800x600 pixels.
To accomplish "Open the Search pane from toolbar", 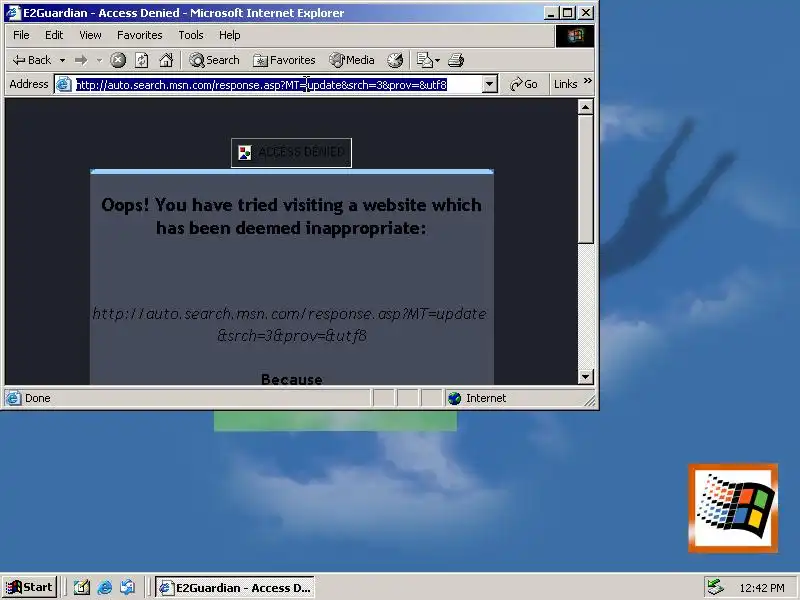I will pyautogui.click(x=214, y=60).
